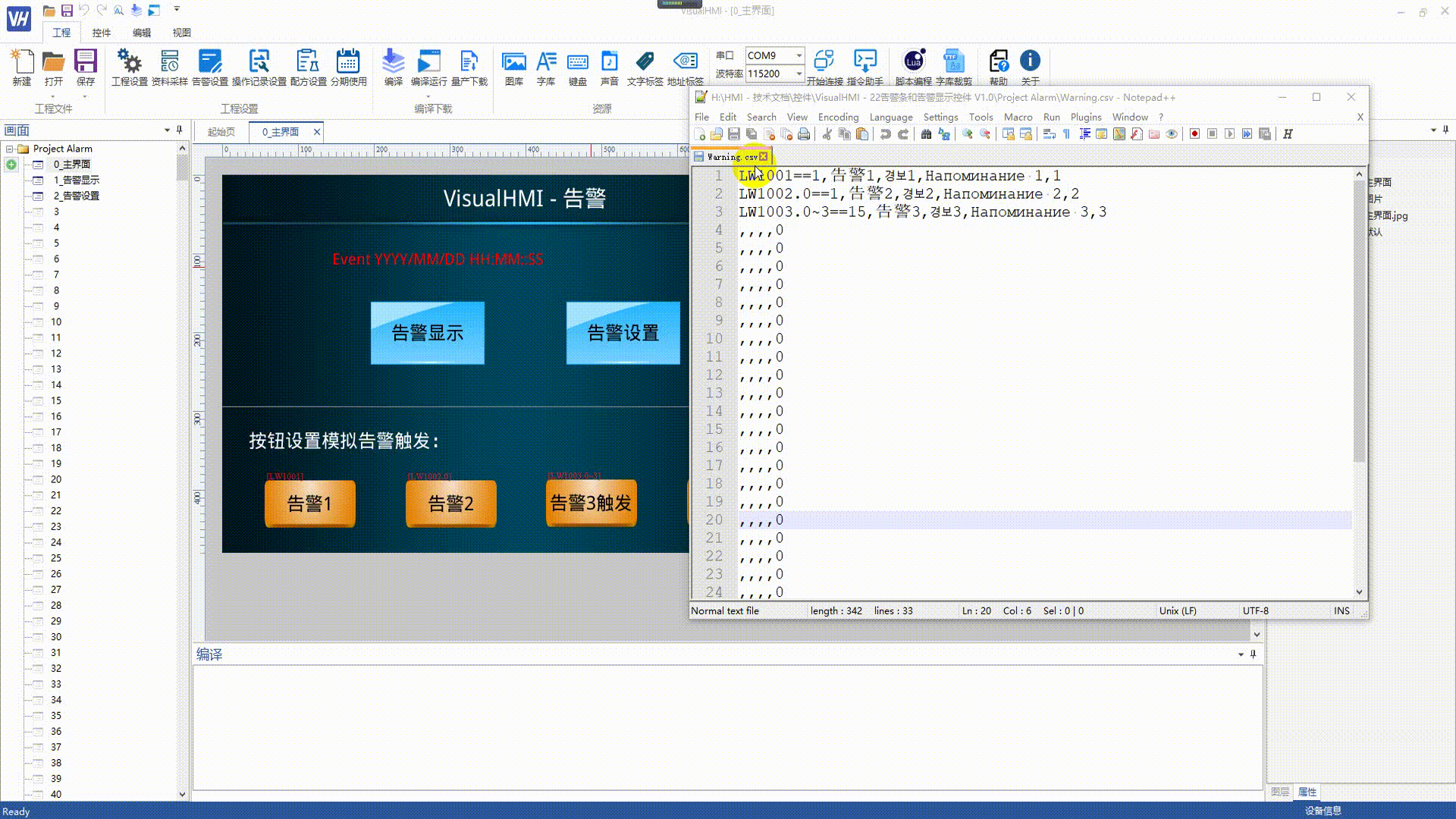The width and height of the screenshot is (1456, 819).
Task: Open the 图库 image library
Action: pyautogui.click(x=513, y=62)
